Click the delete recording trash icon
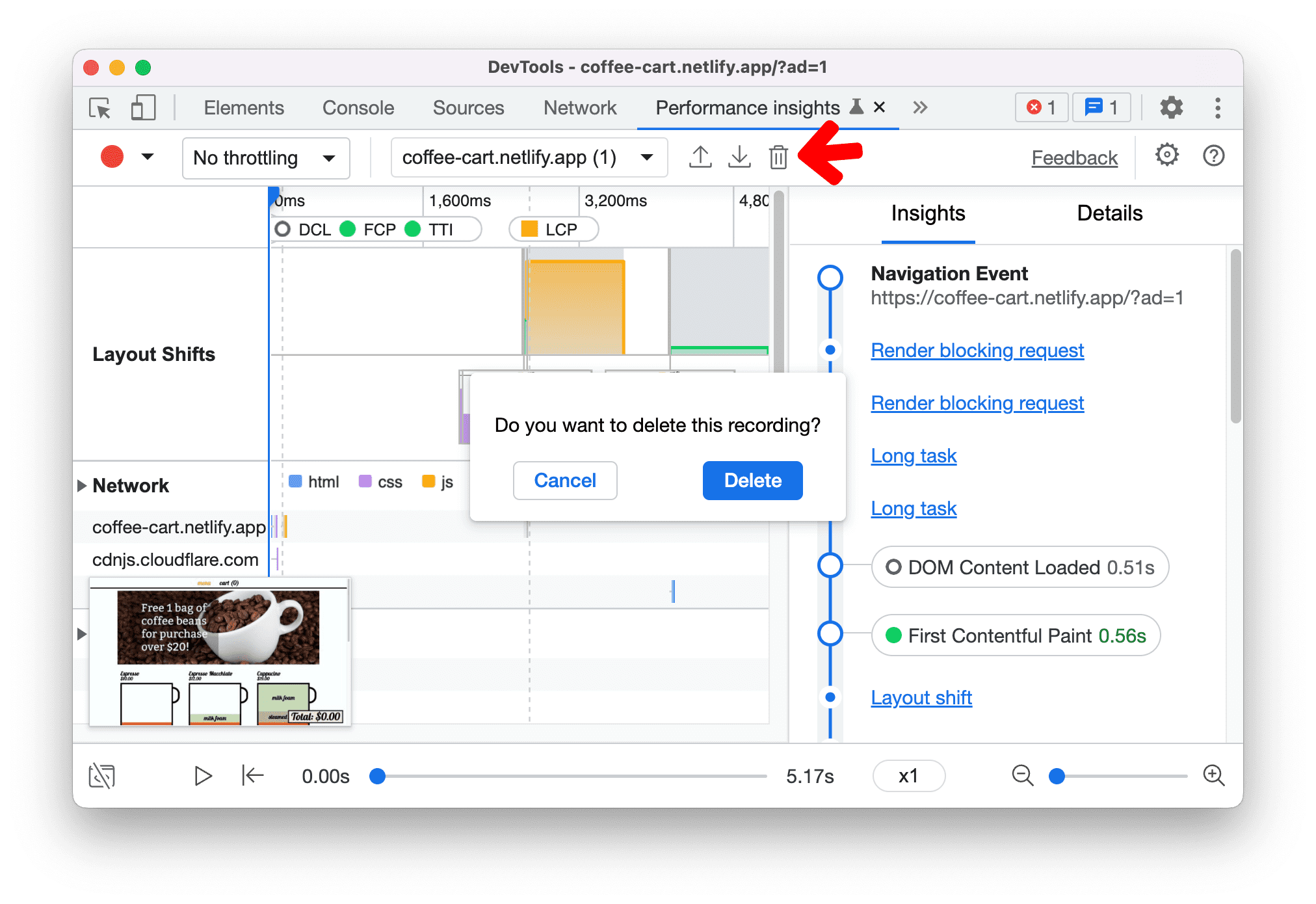Viewport: 1316px width, 904px height. coord(778,157)
